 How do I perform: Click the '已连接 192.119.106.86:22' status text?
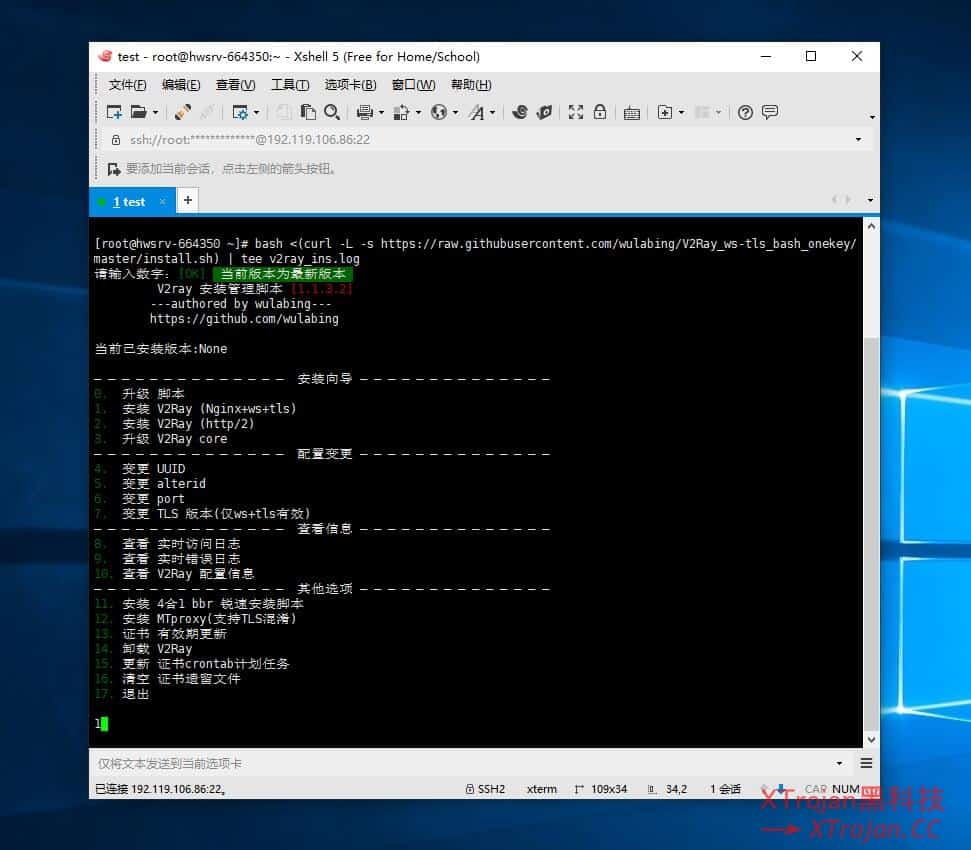tap(160, 789)
